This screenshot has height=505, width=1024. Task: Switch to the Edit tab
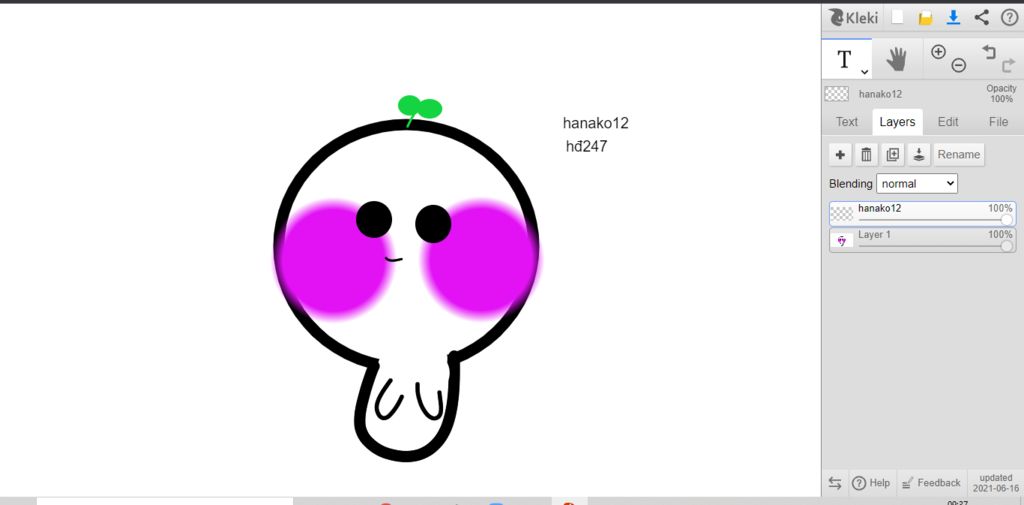[948, 122]
